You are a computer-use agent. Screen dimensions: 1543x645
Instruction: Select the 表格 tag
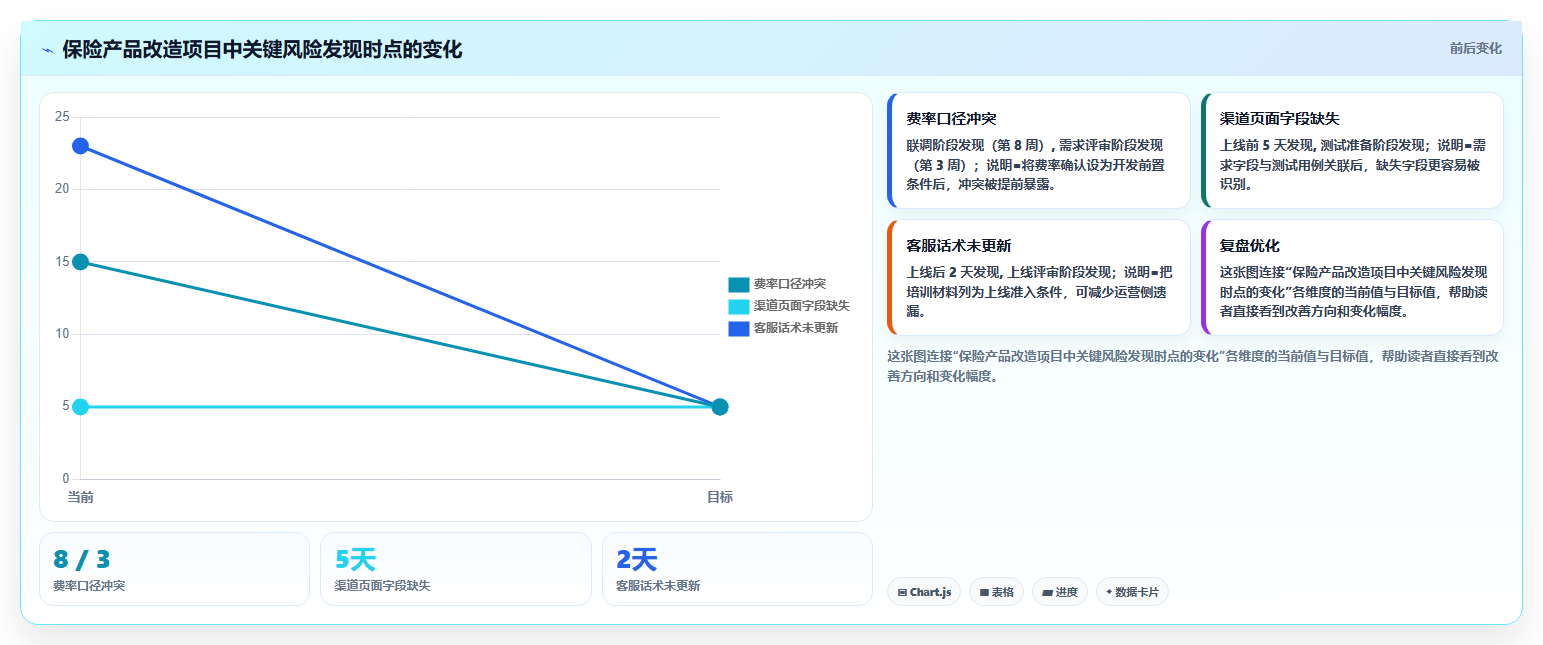pos(996,592)
